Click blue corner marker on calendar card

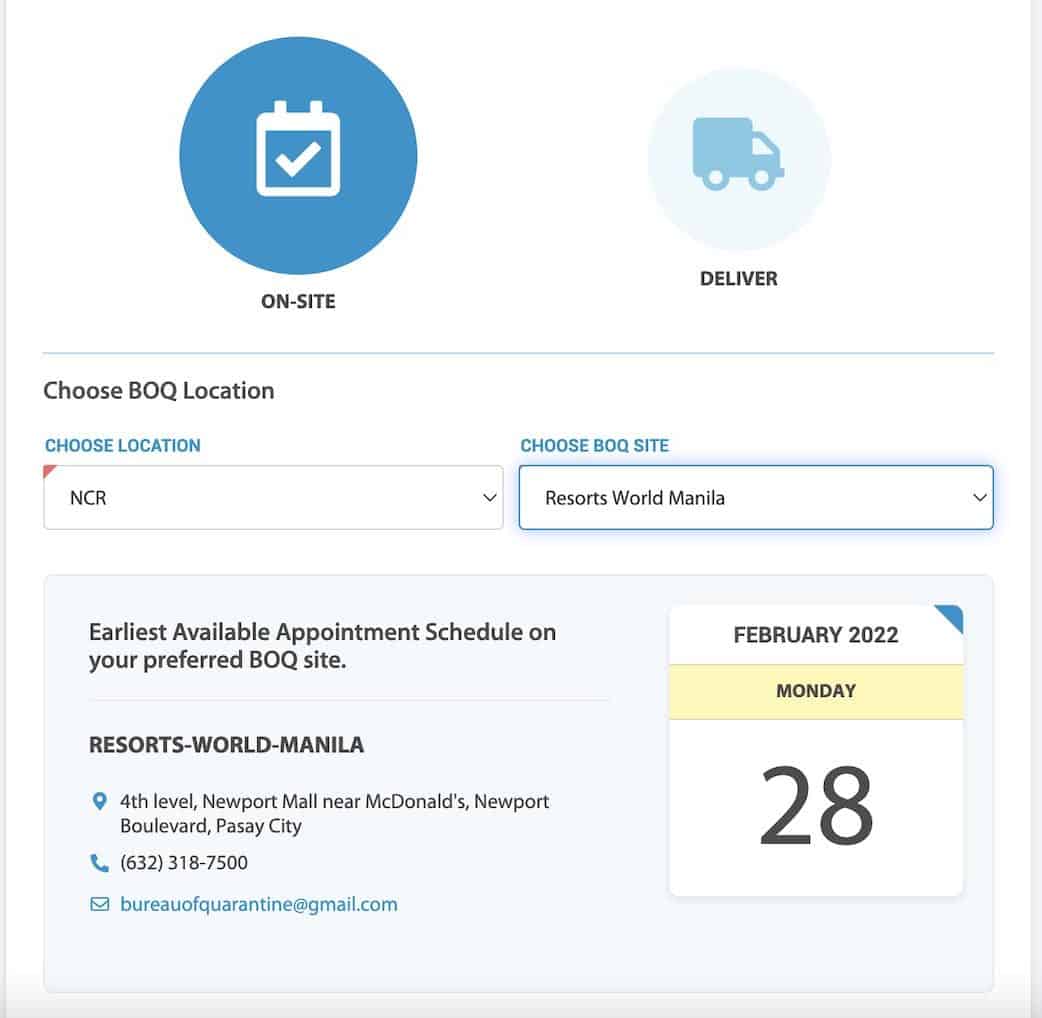(x=951, y=616)
